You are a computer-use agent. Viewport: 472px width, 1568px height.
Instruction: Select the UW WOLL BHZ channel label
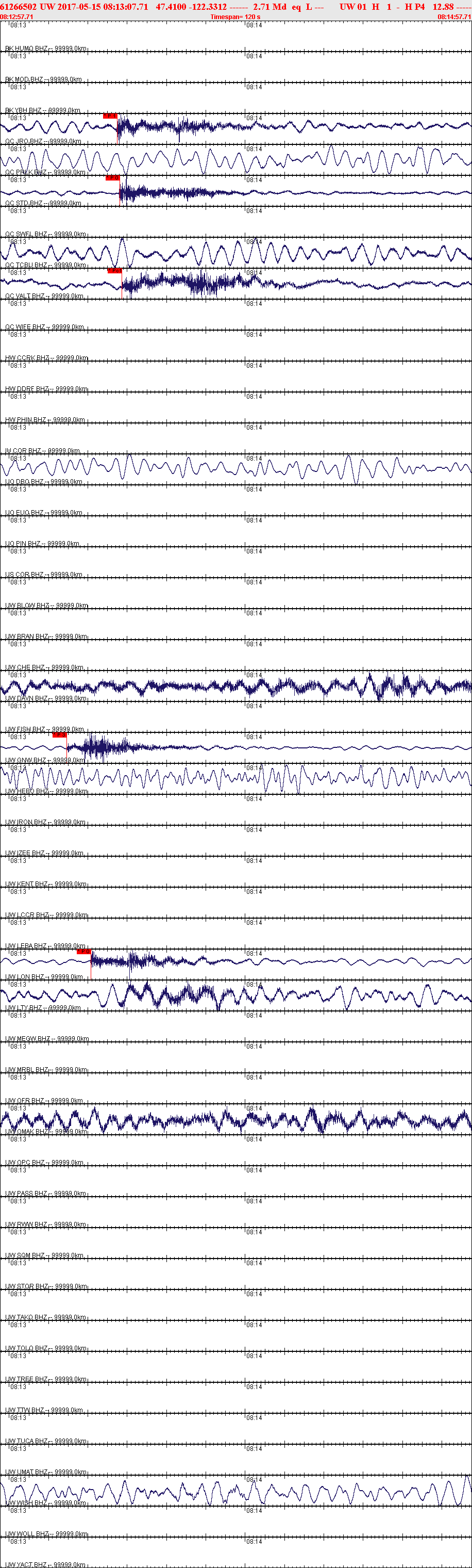point(46,1534)
